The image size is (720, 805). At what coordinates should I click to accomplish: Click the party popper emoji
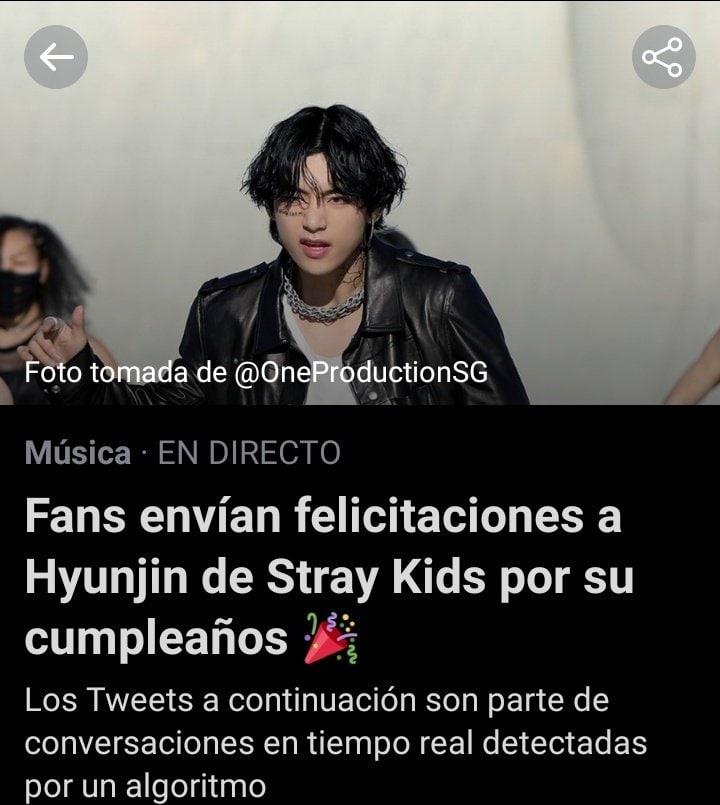tap(330, 638)
